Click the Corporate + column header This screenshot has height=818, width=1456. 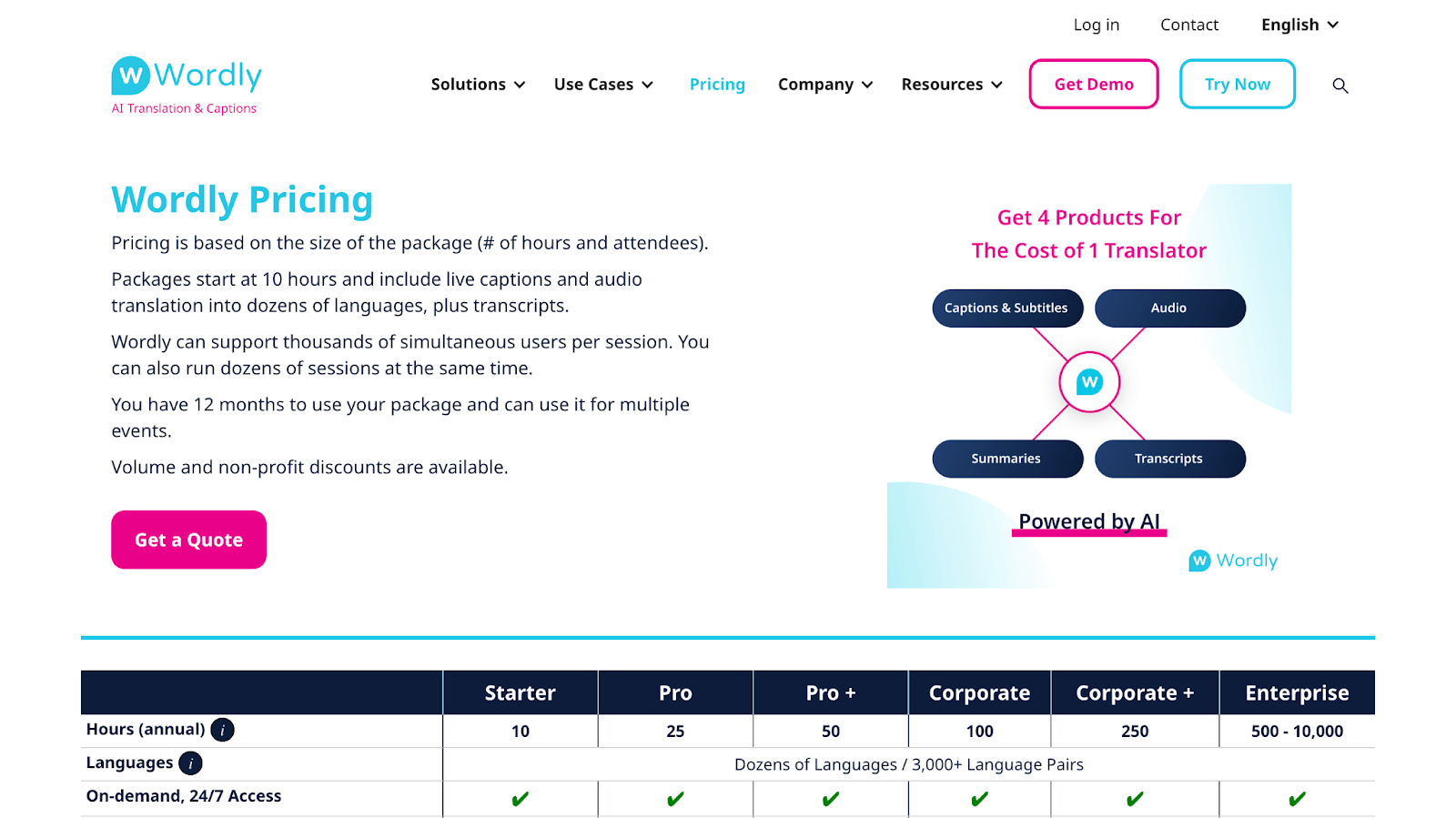pyautogui.click(x=1135, y=692)
